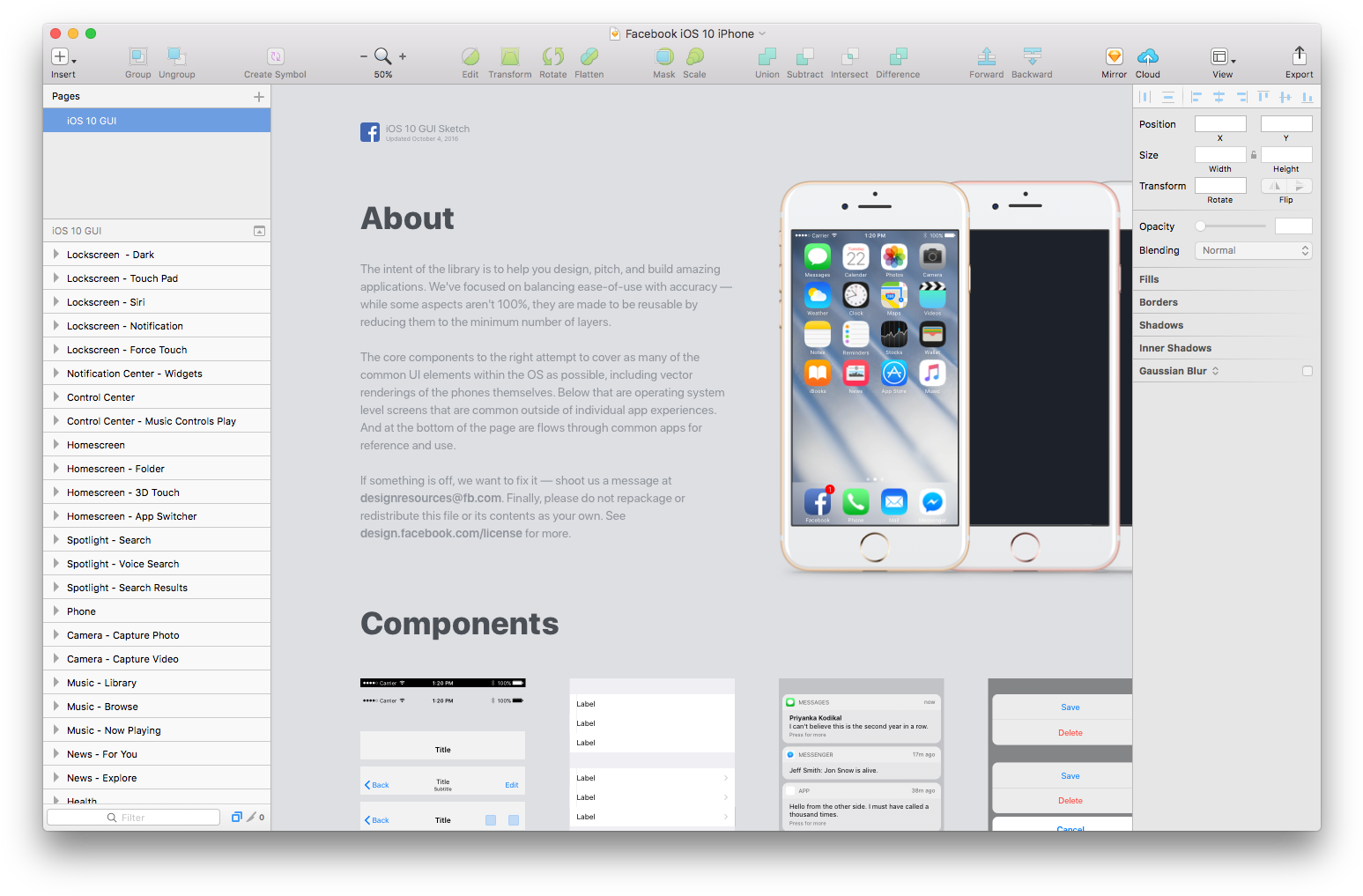Click the flip horizontal button
The height and width of the screenshot is (896, 1363).
coord(1274,186)
